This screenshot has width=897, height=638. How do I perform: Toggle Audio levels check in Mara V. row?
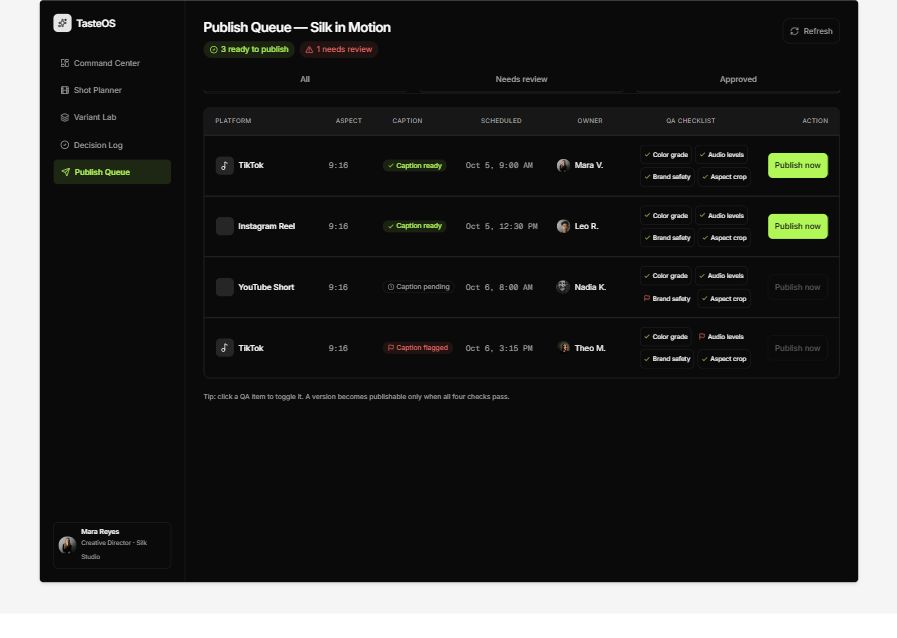coord(721,154)
